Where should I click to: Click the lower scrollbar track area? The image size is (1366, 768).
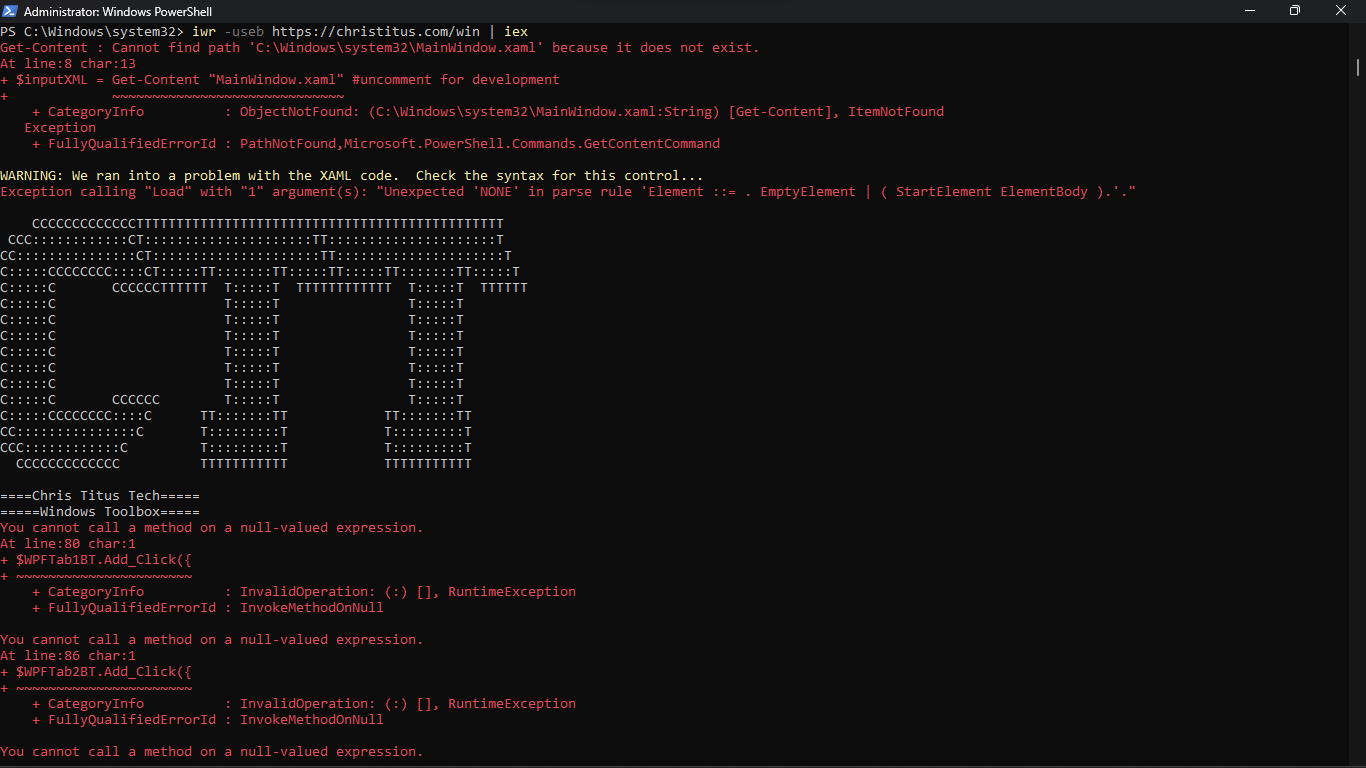tap(1358, 500)
